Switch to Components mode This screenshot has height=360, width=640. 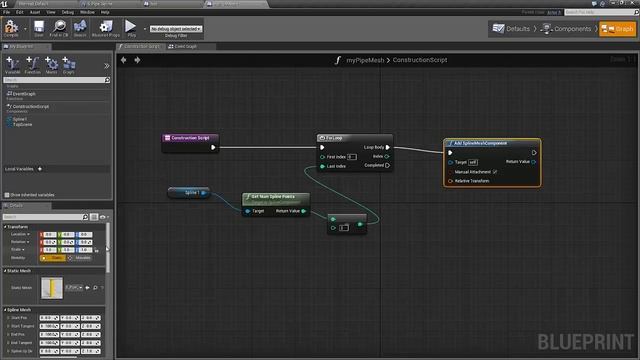tap(567, 29)
